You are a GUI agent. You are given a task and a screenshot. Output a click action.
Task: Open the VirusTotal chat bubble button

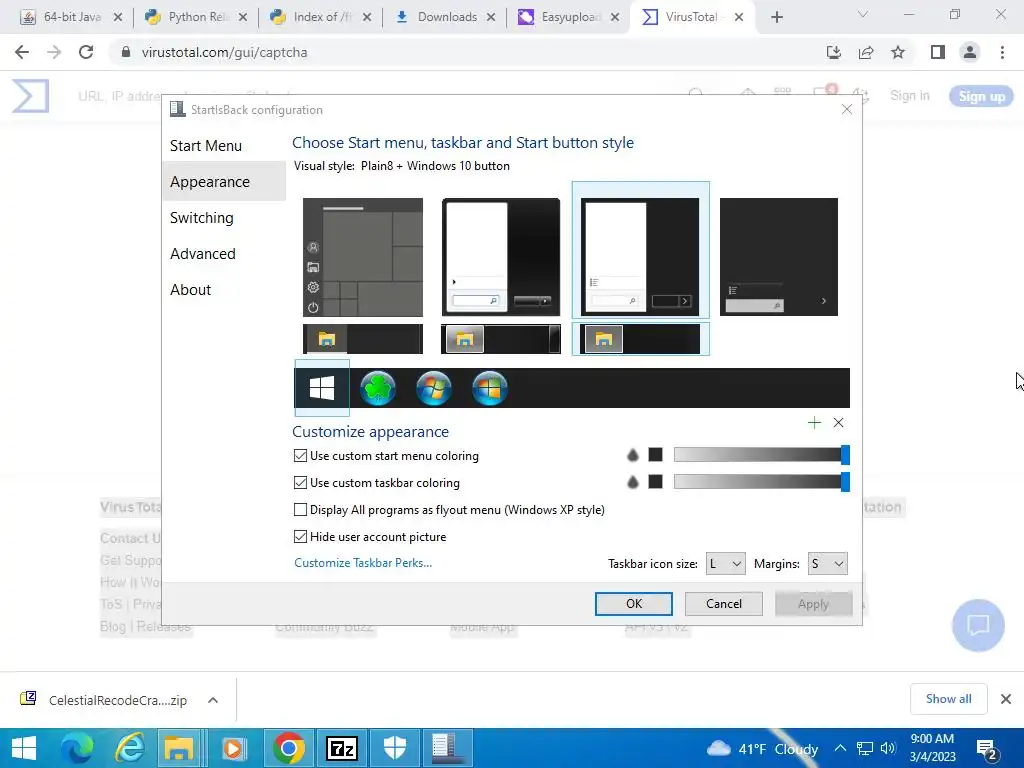[x=978, y=625]
